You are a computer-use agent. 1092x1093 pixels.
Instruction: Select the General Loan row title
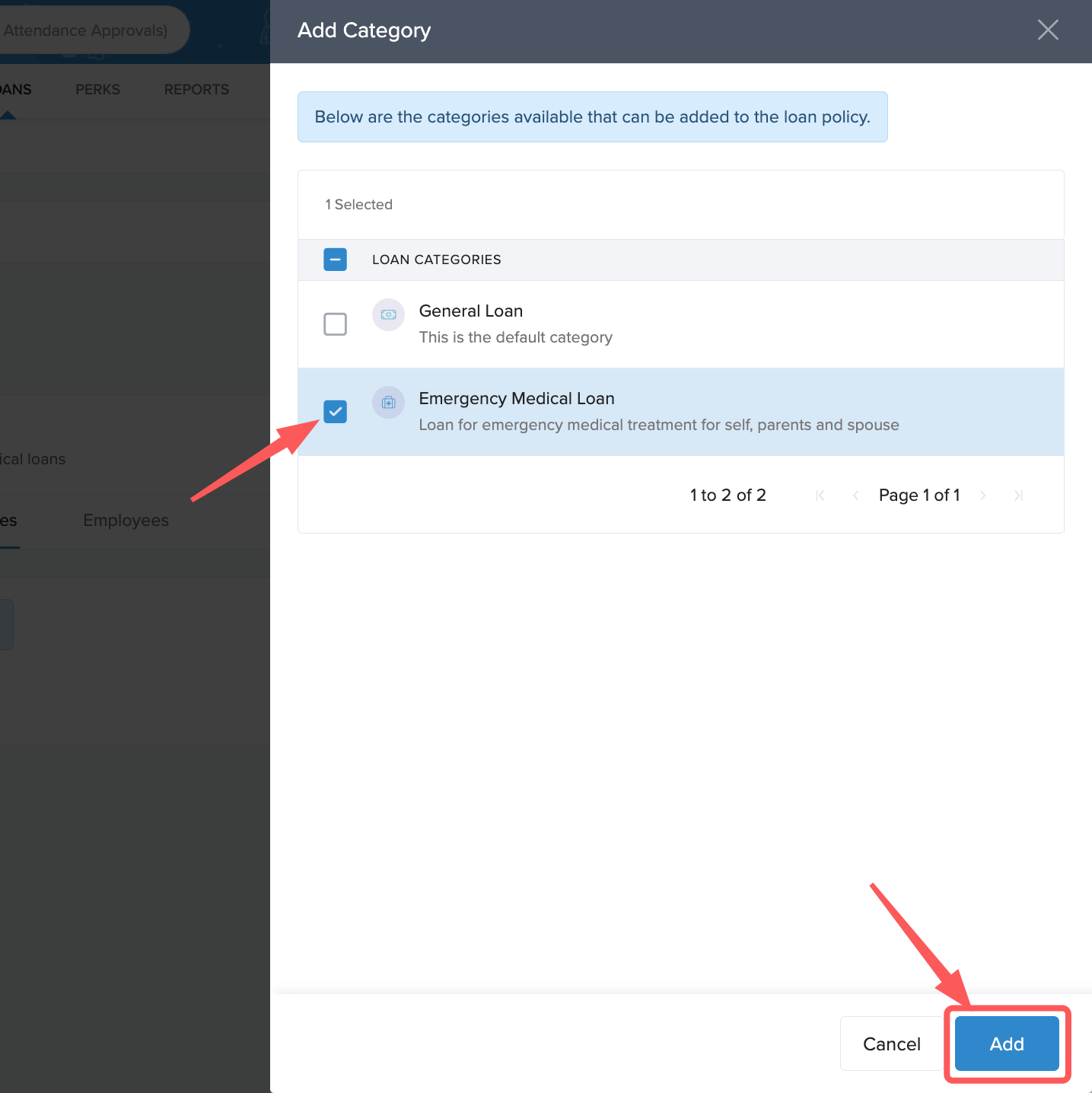pos(470,311)
